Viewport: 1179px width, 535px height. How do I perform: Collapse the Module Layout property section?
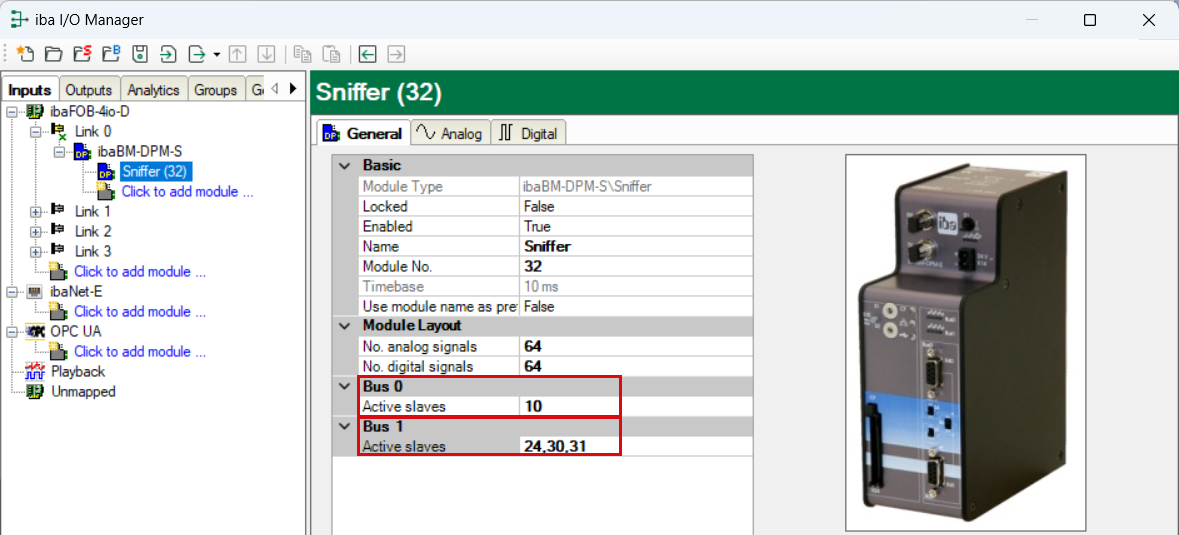pos(344,326)
